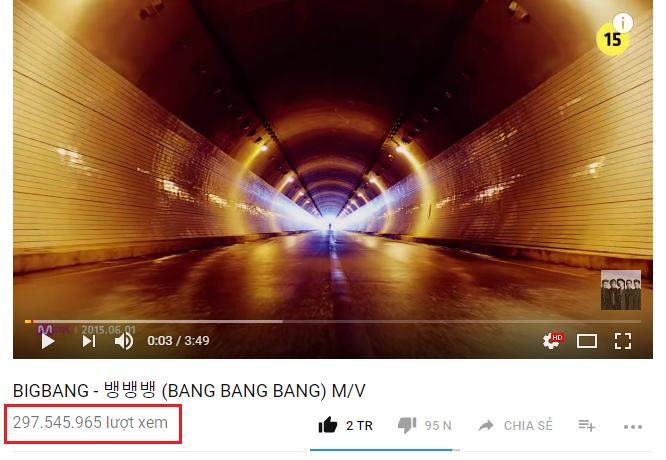Skip to the next video
Screen dimensions: 666x460
tap(89, 341)
